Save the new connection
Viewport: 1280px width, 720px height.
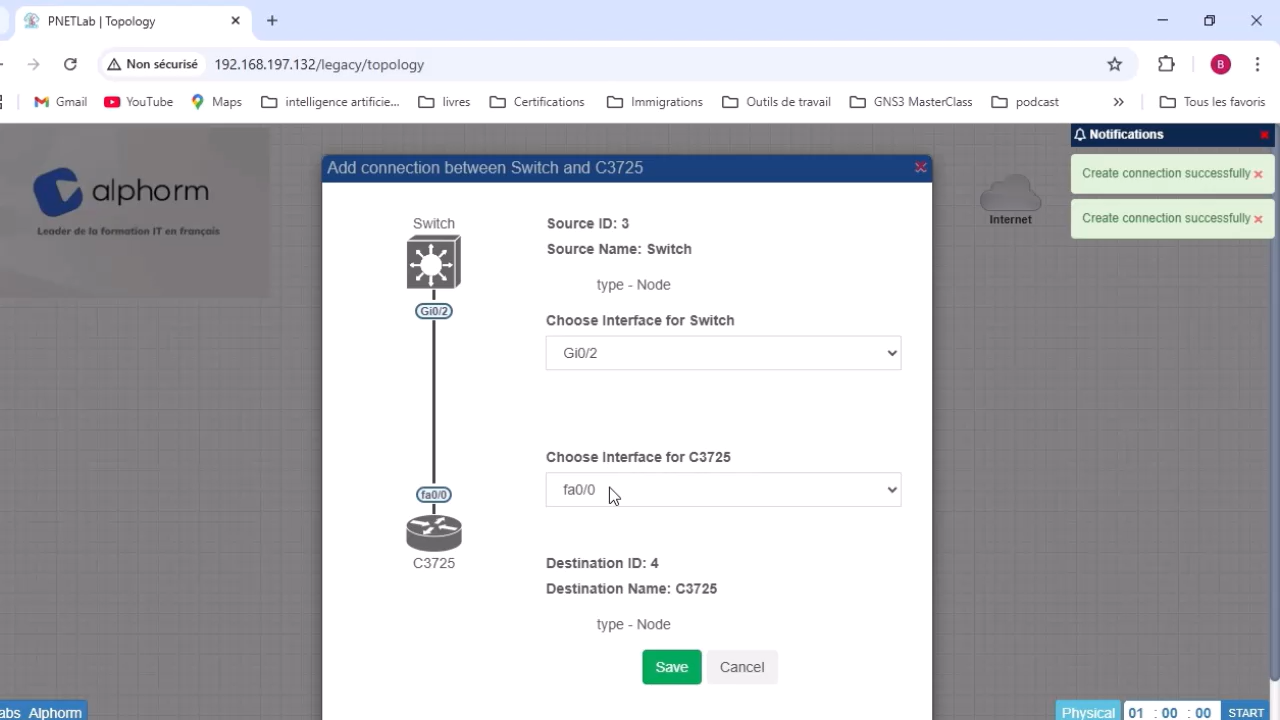671,667
